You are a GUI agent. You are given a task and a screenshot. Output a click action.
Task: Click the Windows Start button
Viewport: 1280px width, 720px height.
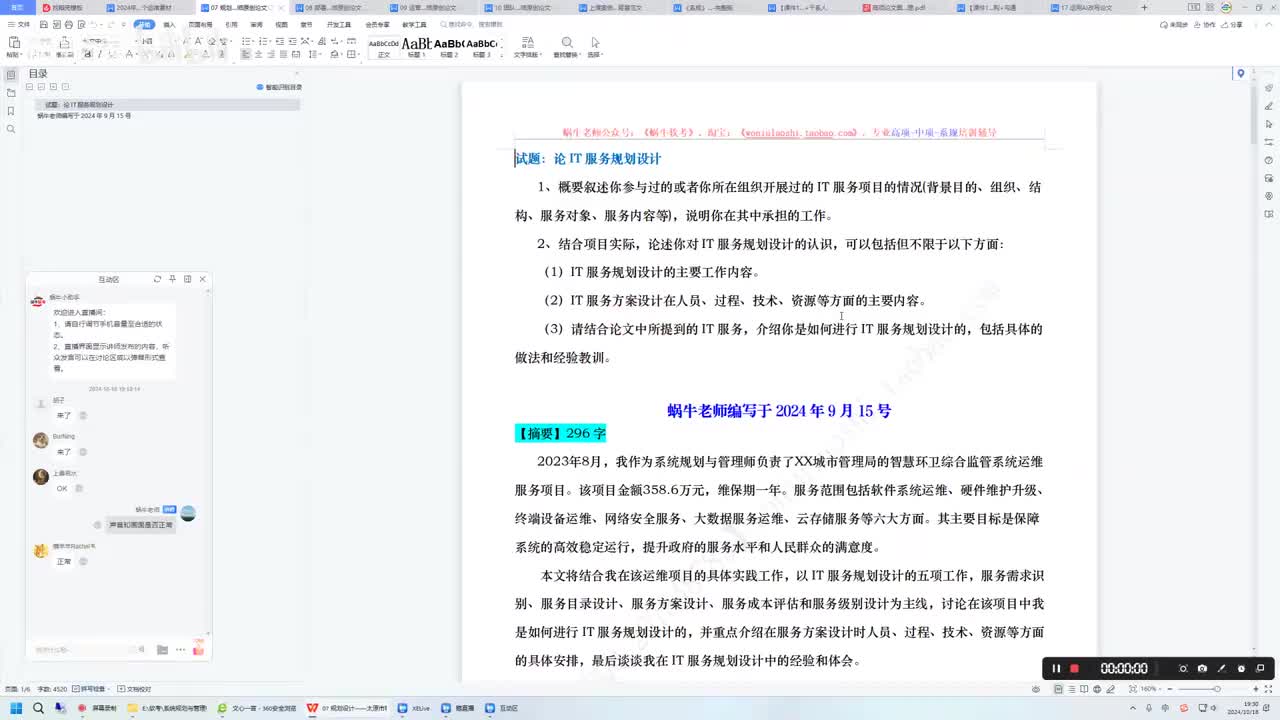(15, 708)
